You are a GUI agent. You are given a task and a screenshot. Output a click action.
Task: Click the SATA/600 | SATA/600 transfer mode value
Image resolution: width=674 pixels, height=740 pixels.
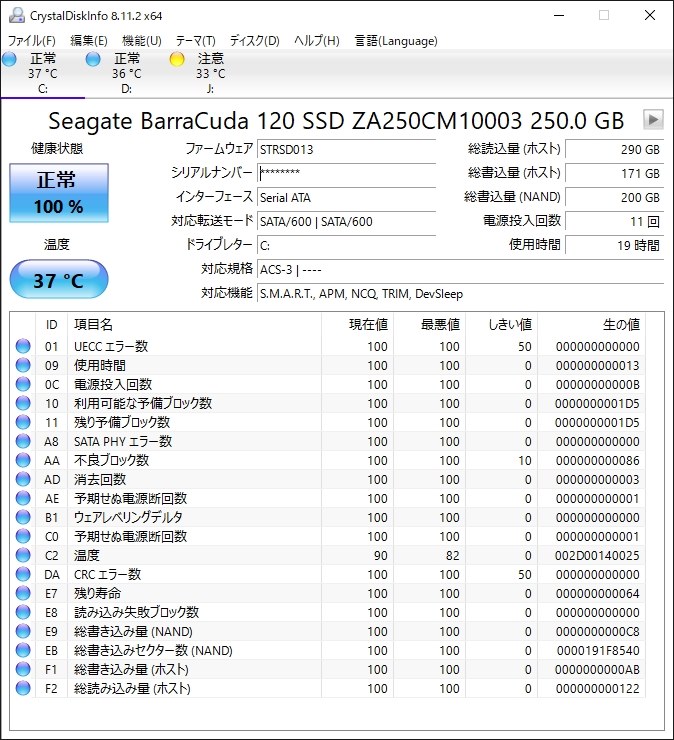click(346, 221)
